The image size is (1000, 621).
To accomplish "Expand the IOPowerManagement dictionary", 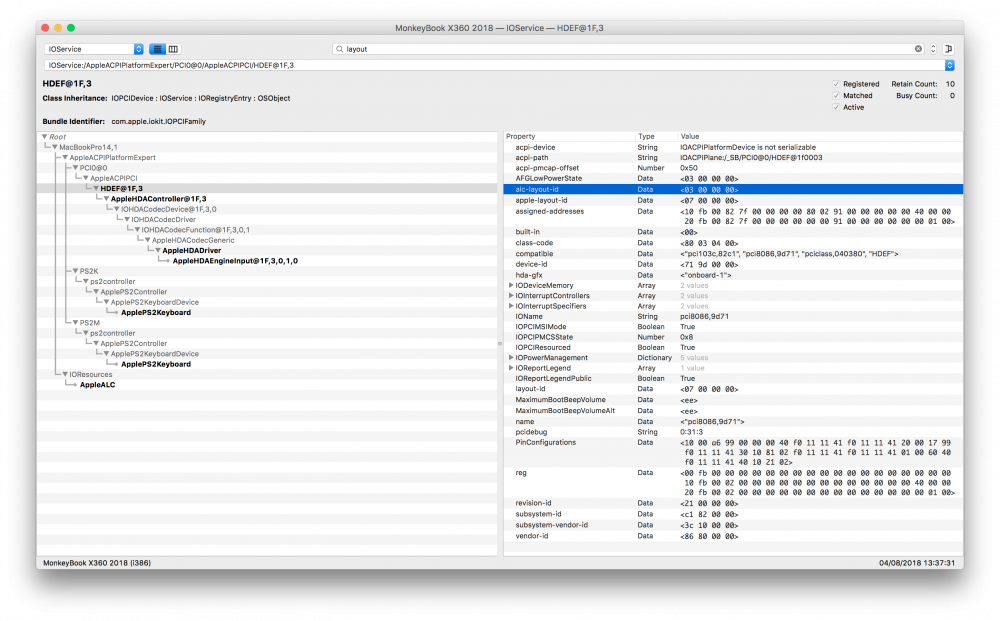I will click(x=511, y=358).
